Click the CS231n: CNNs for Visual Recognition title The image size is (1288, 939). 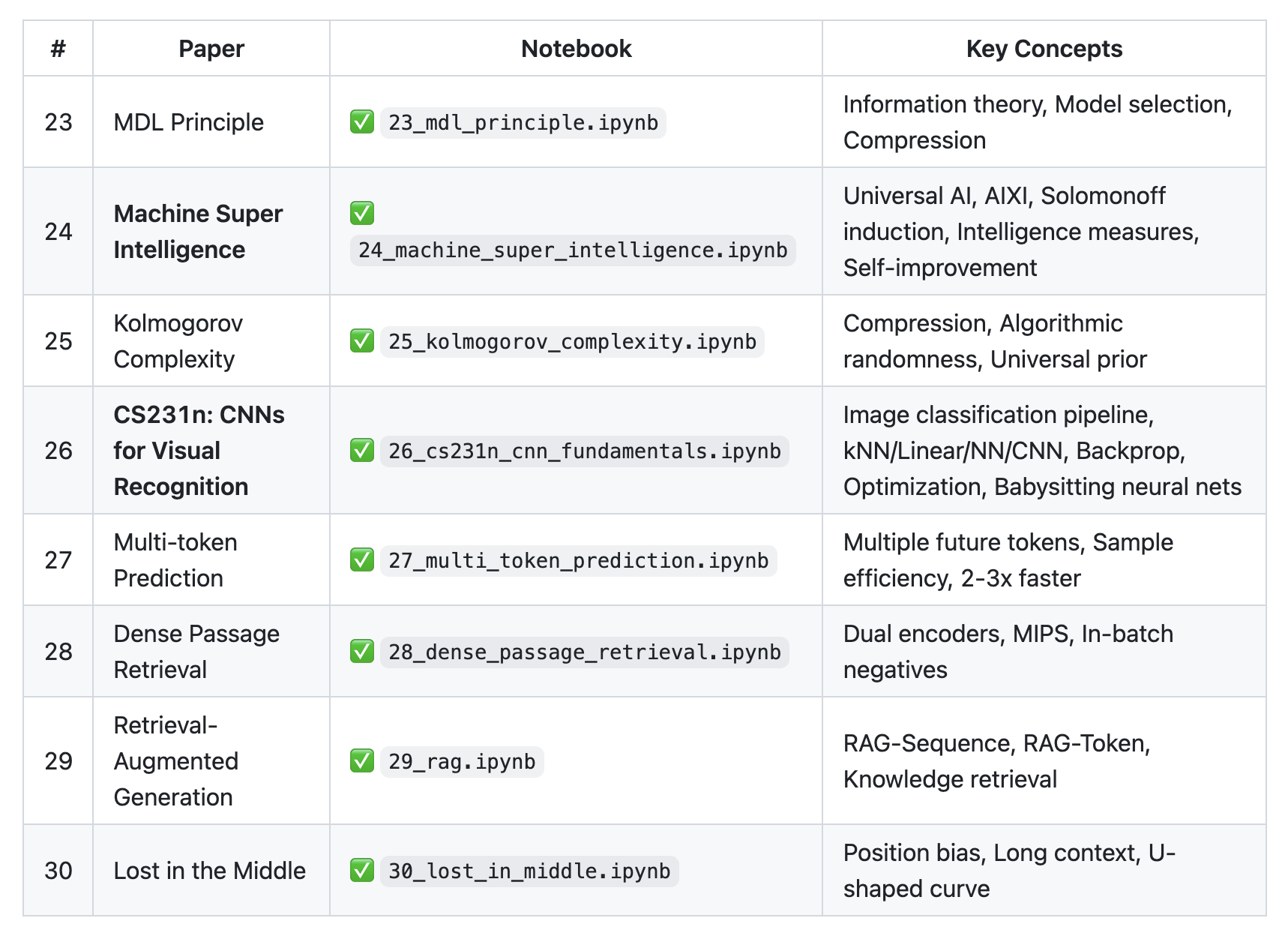click(x=199, y=450)
